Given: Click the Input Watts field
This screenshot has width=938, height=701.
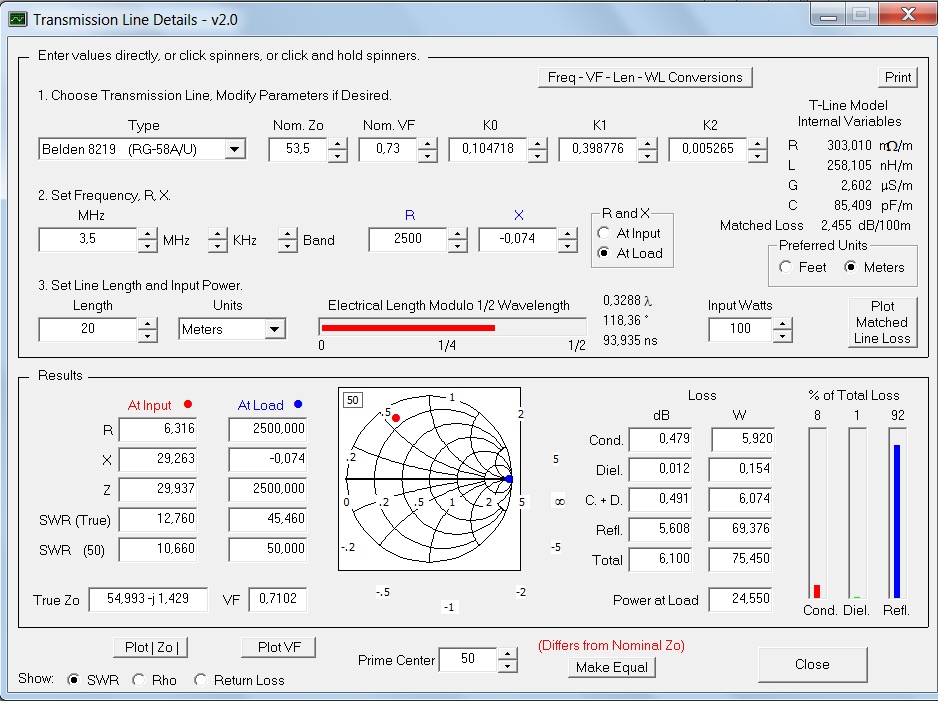Looking at the screenshot, I should point(741,329).
